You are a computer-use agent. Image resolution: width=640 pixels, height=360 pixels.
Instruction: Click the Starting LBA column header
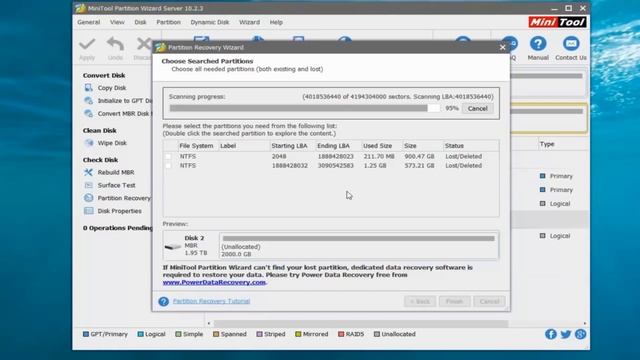pyautogui.click(x=289, y=146)
